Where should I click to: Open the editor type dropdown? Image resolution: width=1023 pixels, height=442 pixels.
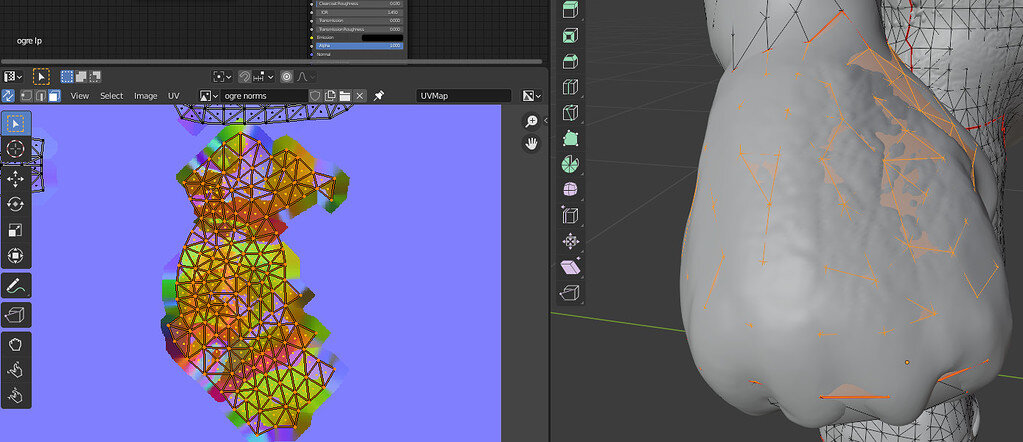(13, 77)
